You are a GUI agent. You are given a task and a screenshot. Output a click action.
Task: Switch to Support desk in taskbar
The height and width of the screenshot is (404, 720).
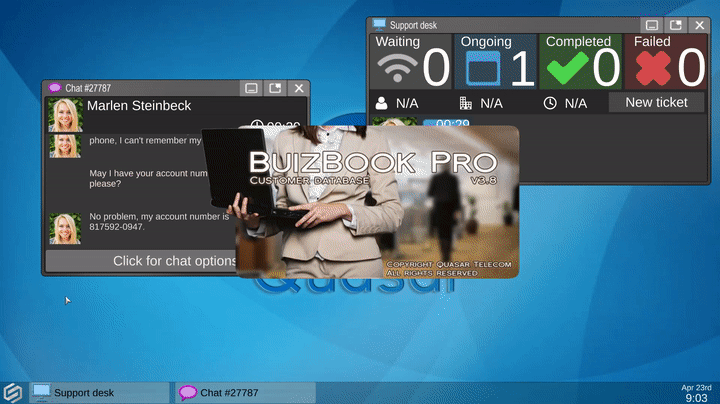[x=97, y=393]
